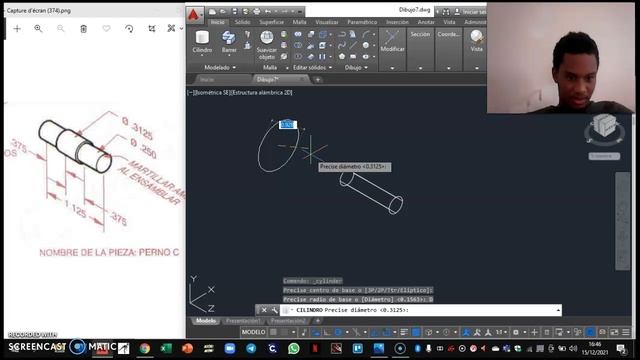Select the Dibujo7 file tab

(279, 80)
